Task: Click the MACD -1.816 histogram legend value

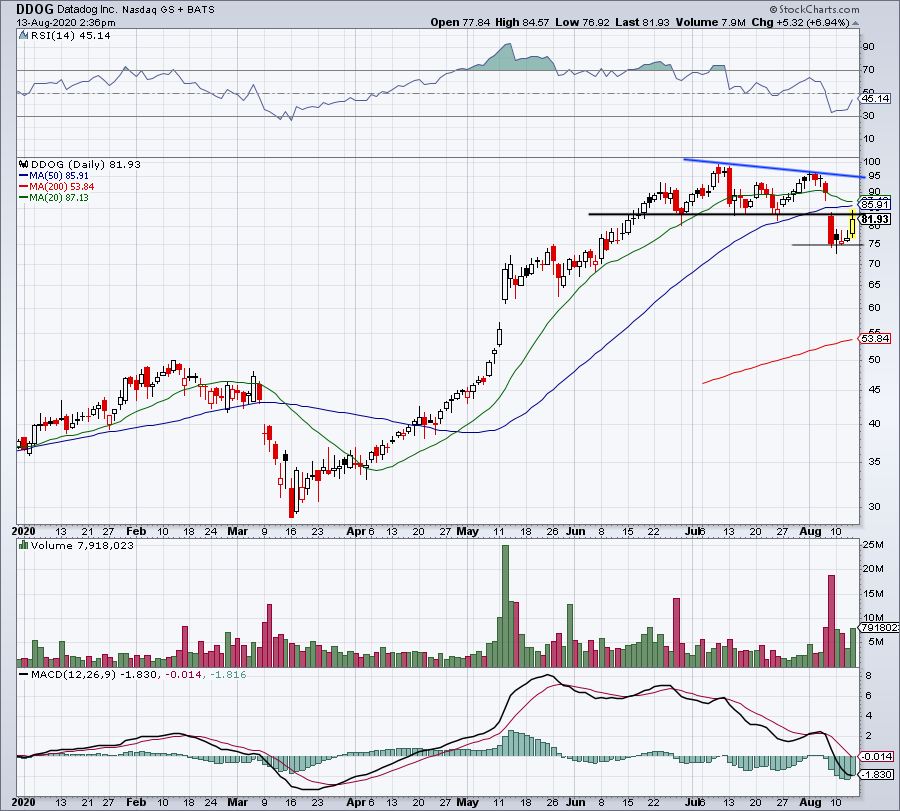Action: click(x=228, y=674)
